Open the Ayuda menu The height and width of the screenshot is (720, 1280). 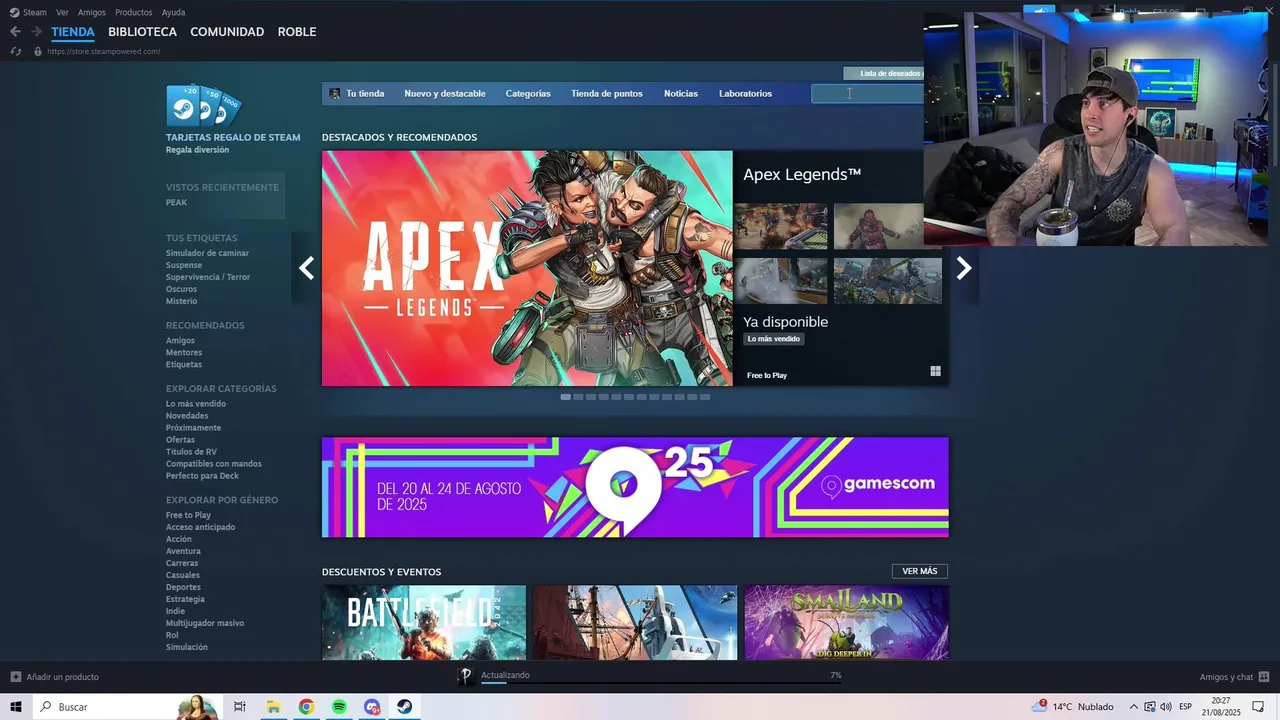click(x=173, y=12)
